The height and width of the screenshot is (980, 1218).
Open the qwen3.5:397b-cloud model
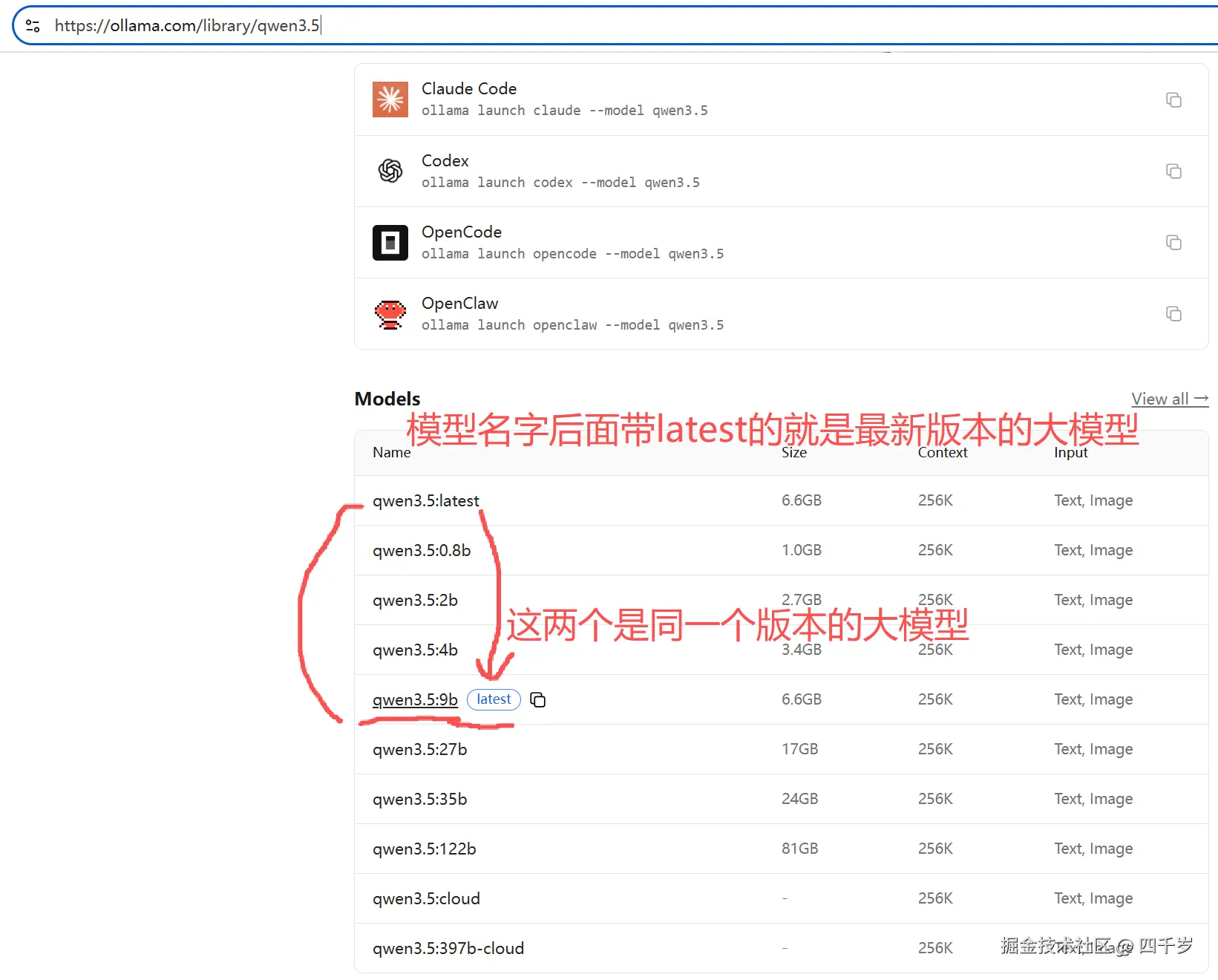448,948
